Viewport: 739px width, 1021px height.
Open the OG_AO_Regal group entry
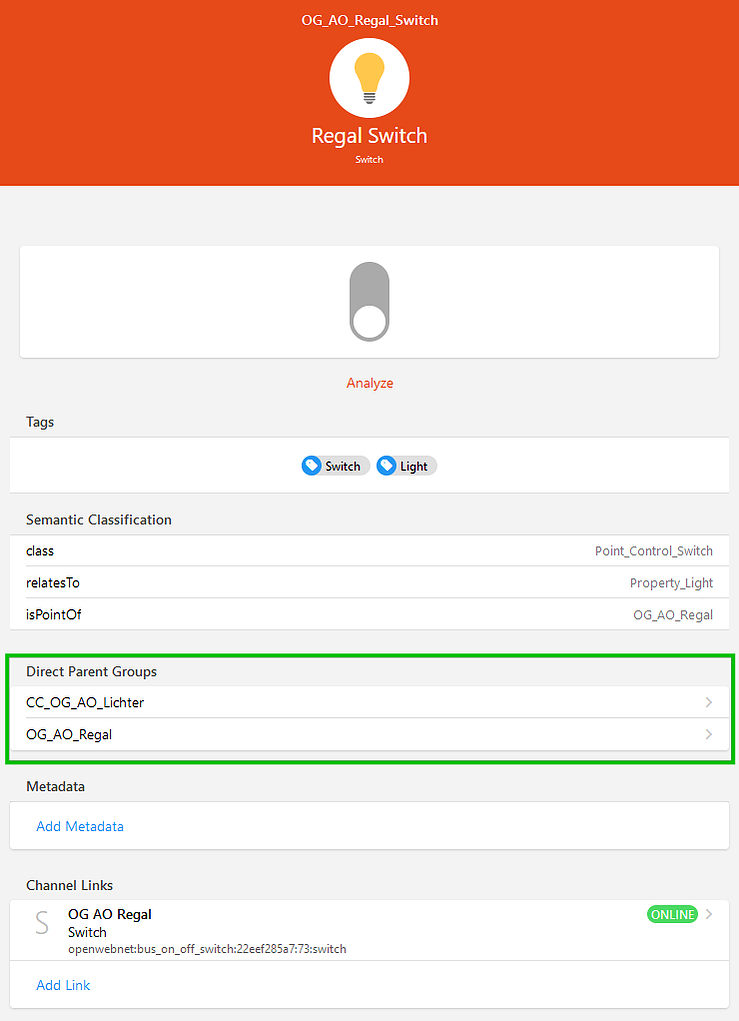click(x=369, y=734)
